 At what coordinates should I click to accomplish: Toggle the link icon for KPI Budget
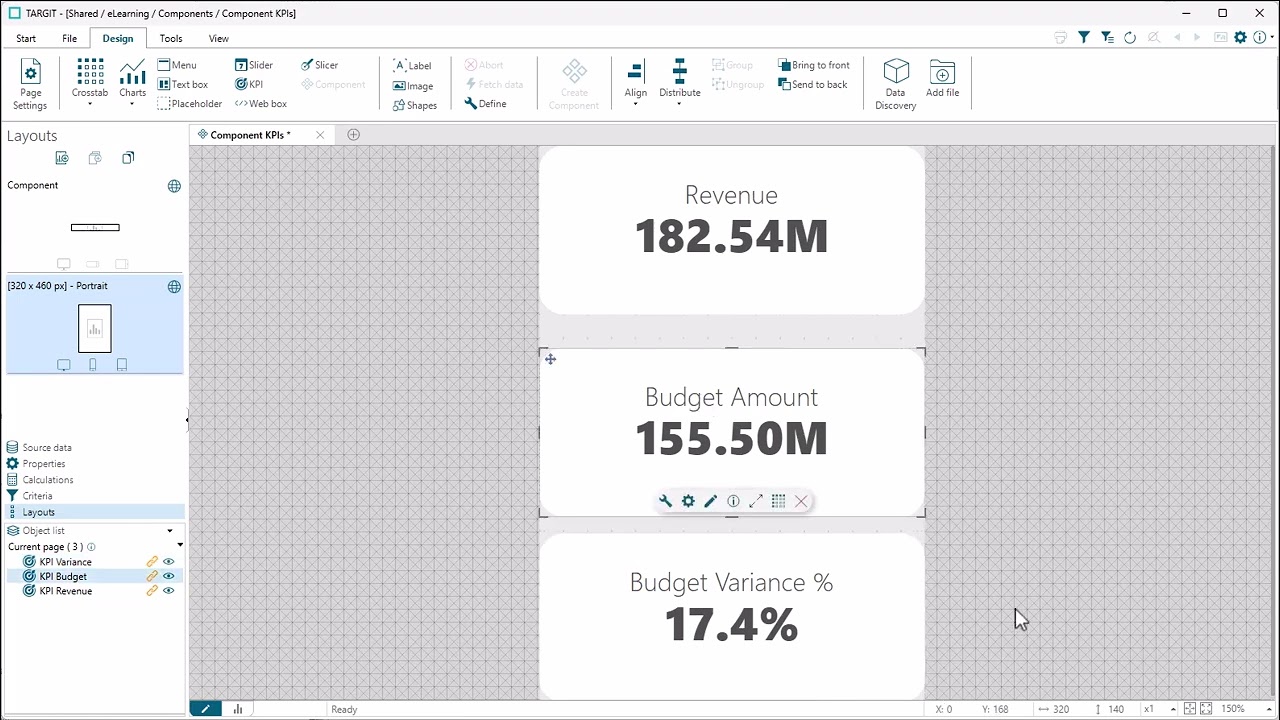[x=152, y=576]
